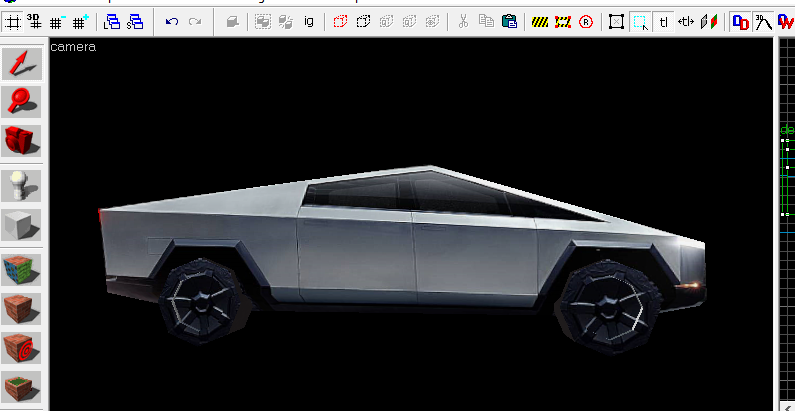
Task: Edit cordon bounds (striped icon with red corners)
Action: (x=563, y=22)
